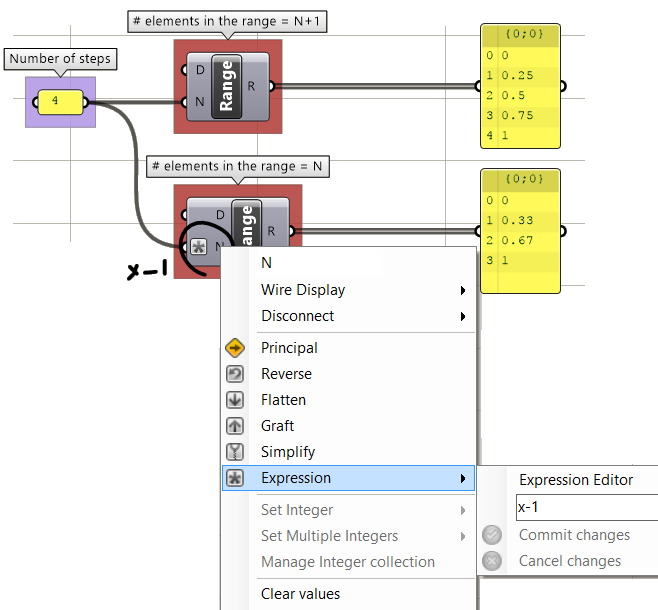This screenshot has width=658, height=610.
Task: Click the Simplify icon
Action: pyautogui.click(x=236, y=452)
